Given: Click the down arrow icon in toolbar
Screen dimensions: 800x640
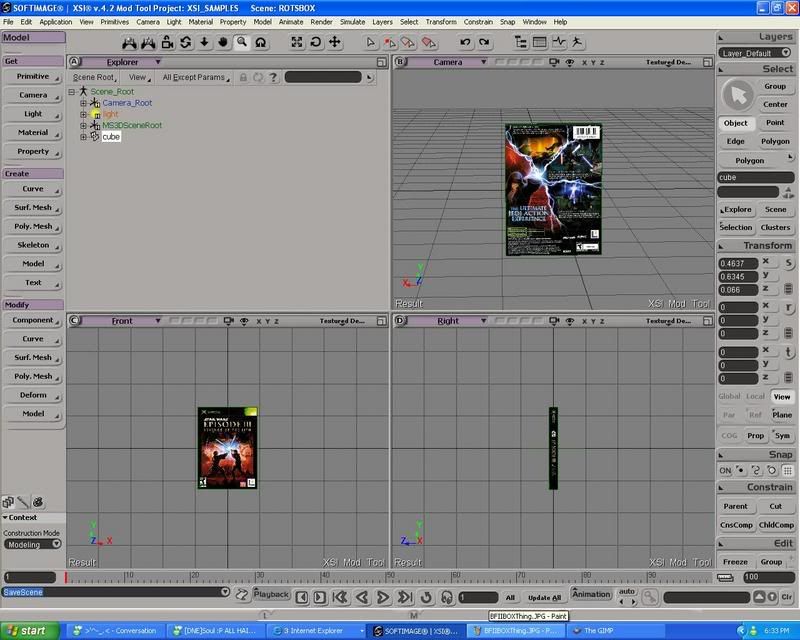Looking at the screenshot, I should pyautogui.click(x=204, y=42).
